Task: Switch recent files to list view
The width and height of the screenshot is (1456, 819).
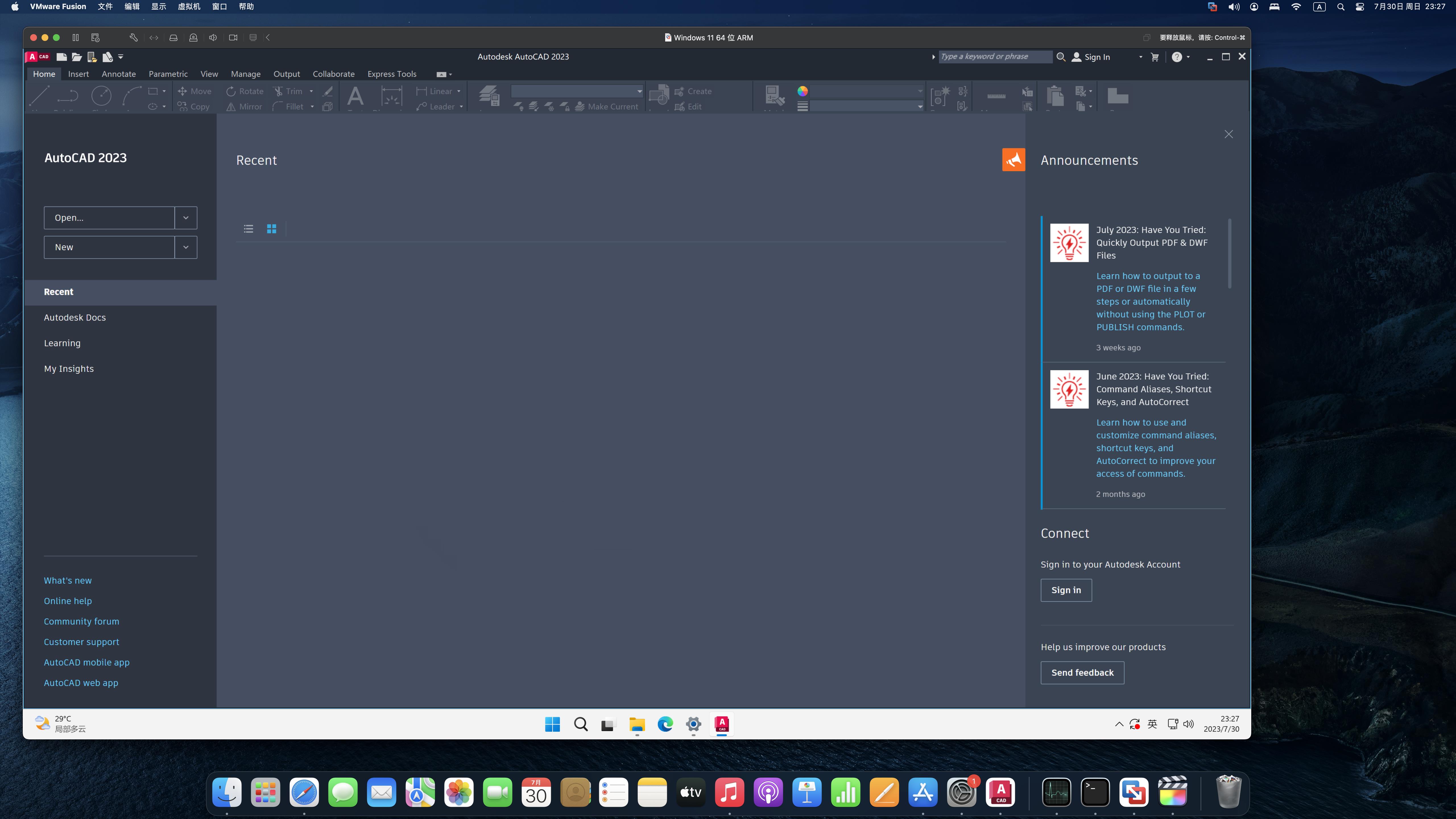Action: 249,229
